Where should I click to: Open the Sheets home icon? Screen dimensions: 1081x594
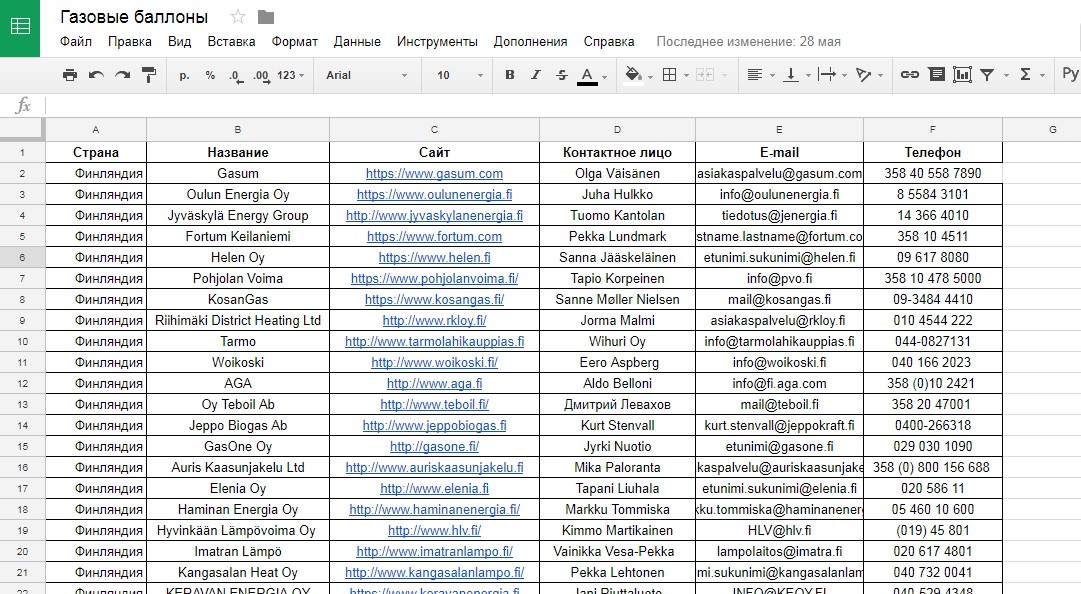[x=20, y=28]
